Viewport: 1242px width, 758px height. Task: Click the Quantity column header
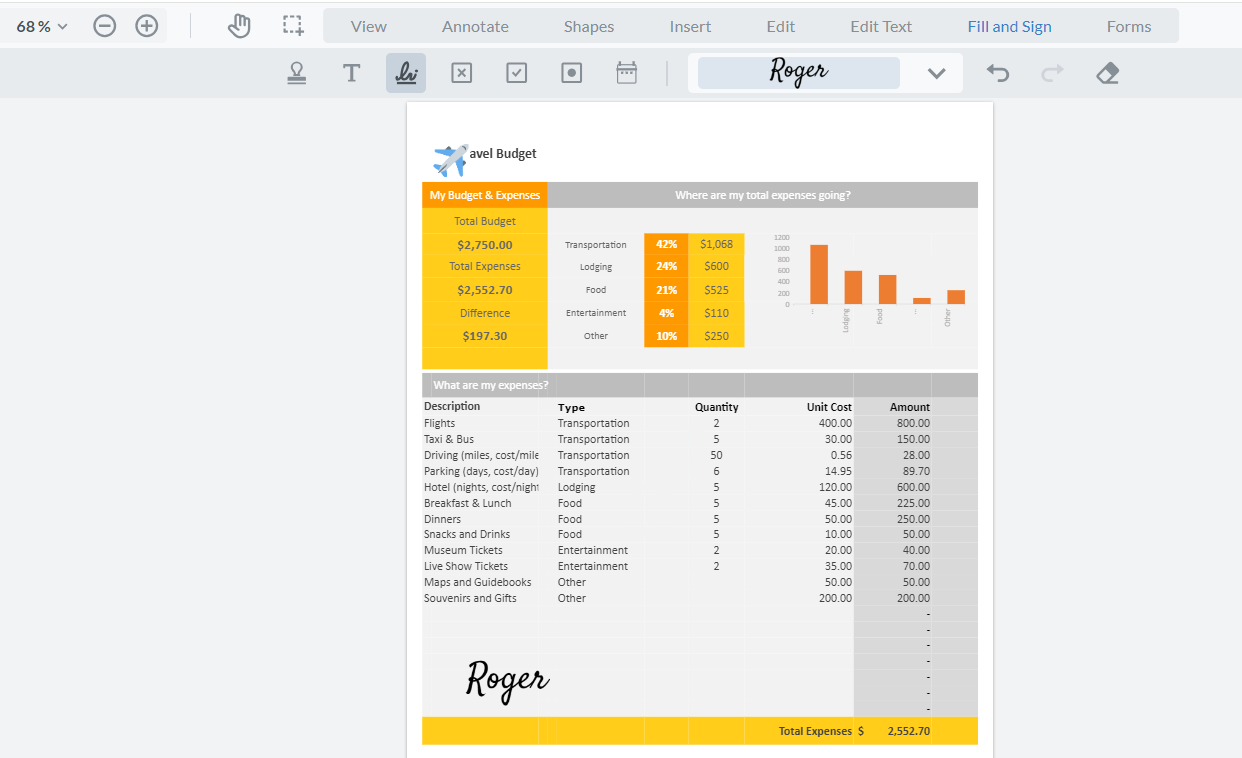coord(717,407)
